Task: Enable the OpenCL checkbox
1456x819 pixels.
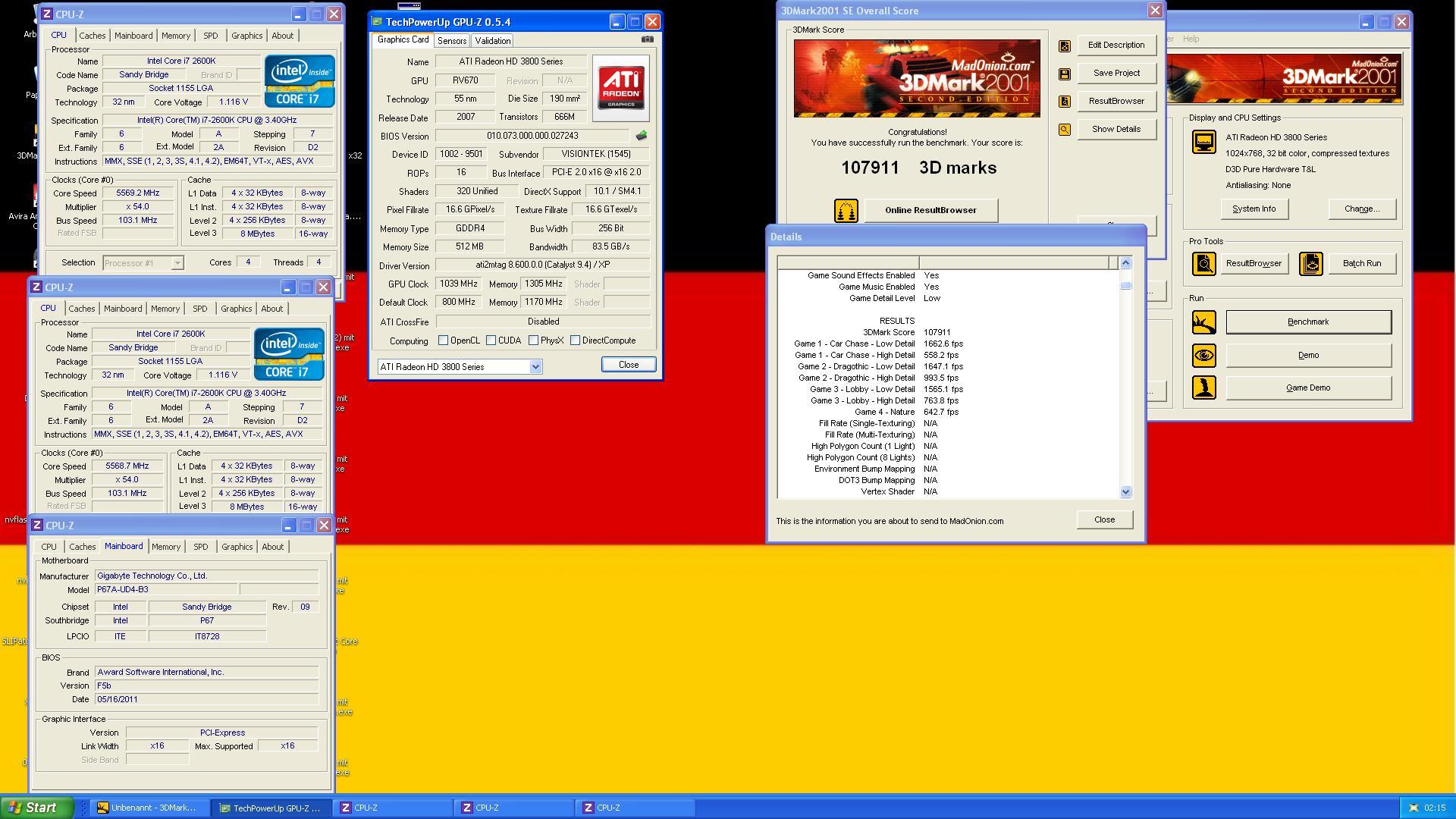Action: point(444,340)
